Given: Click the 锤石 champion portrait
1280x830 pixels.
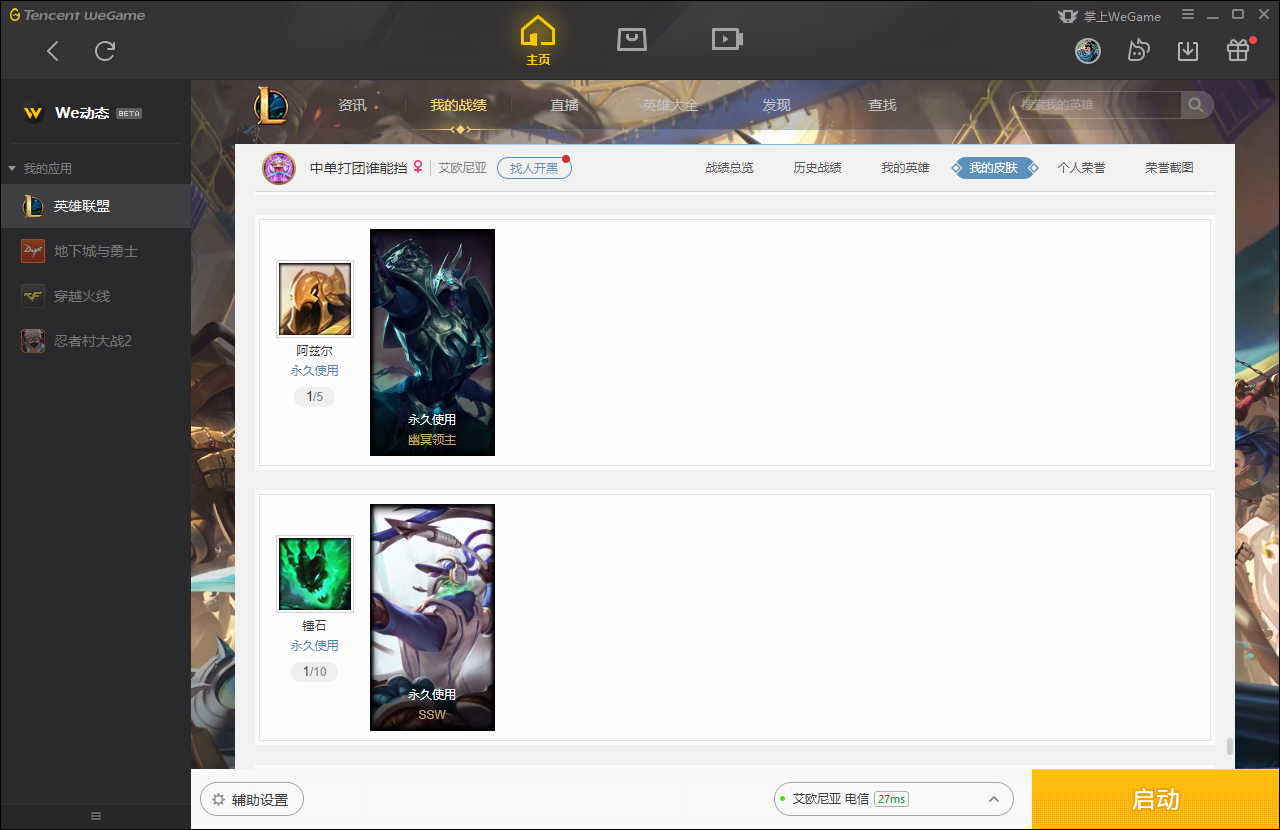Looking at the screenshot, I should pos(315,574).
